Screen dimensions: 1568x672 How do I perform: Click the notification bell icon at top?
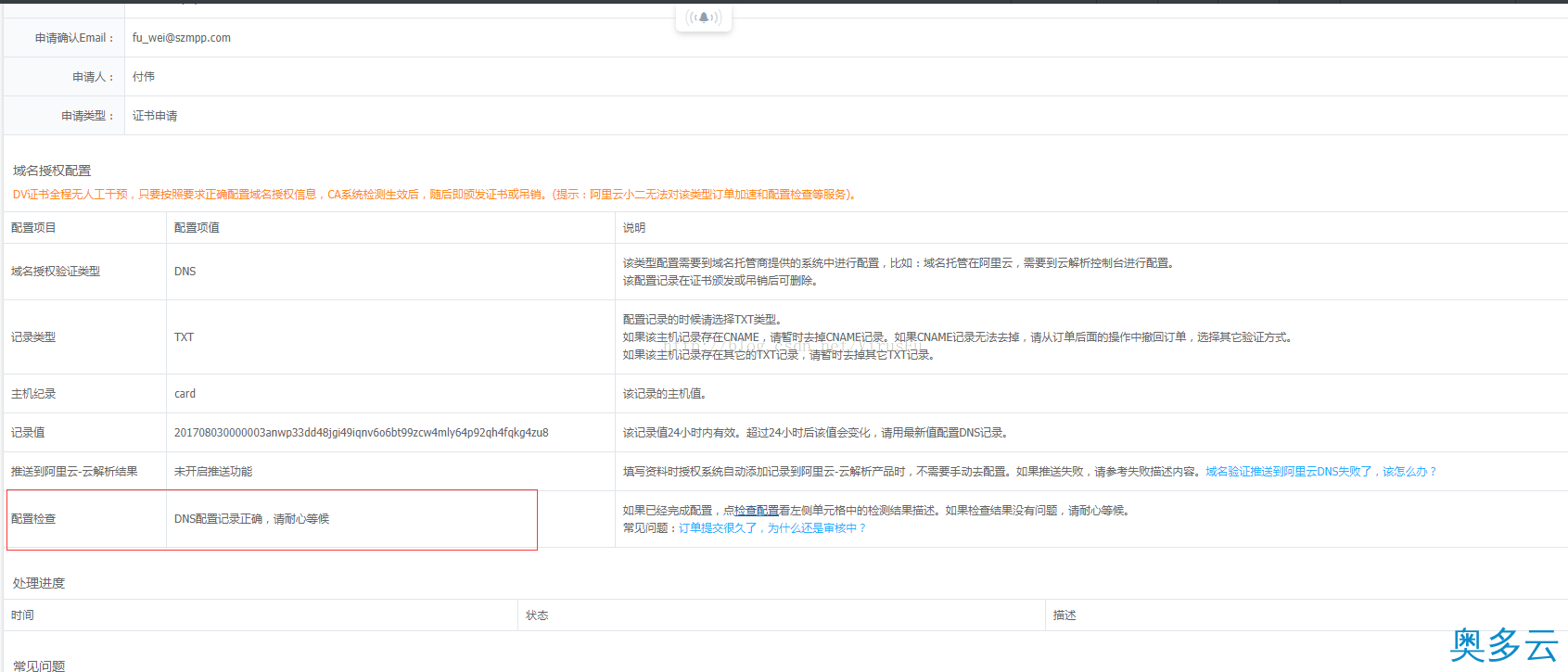tap(704, 17)
